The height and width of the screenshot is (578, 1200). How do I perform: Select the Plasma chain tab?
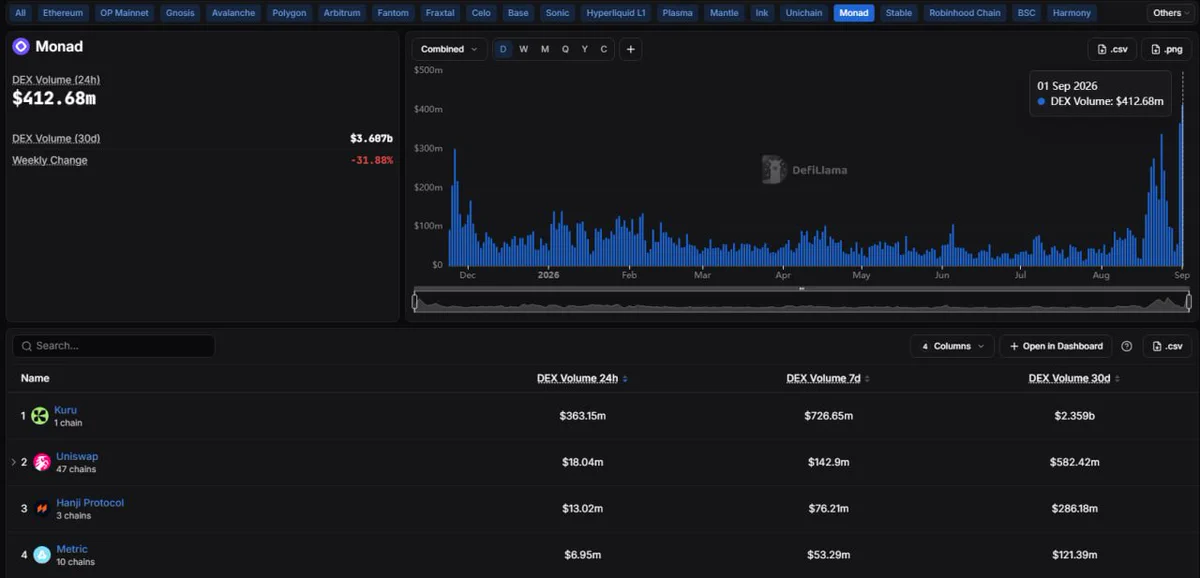tap(678, 13)
